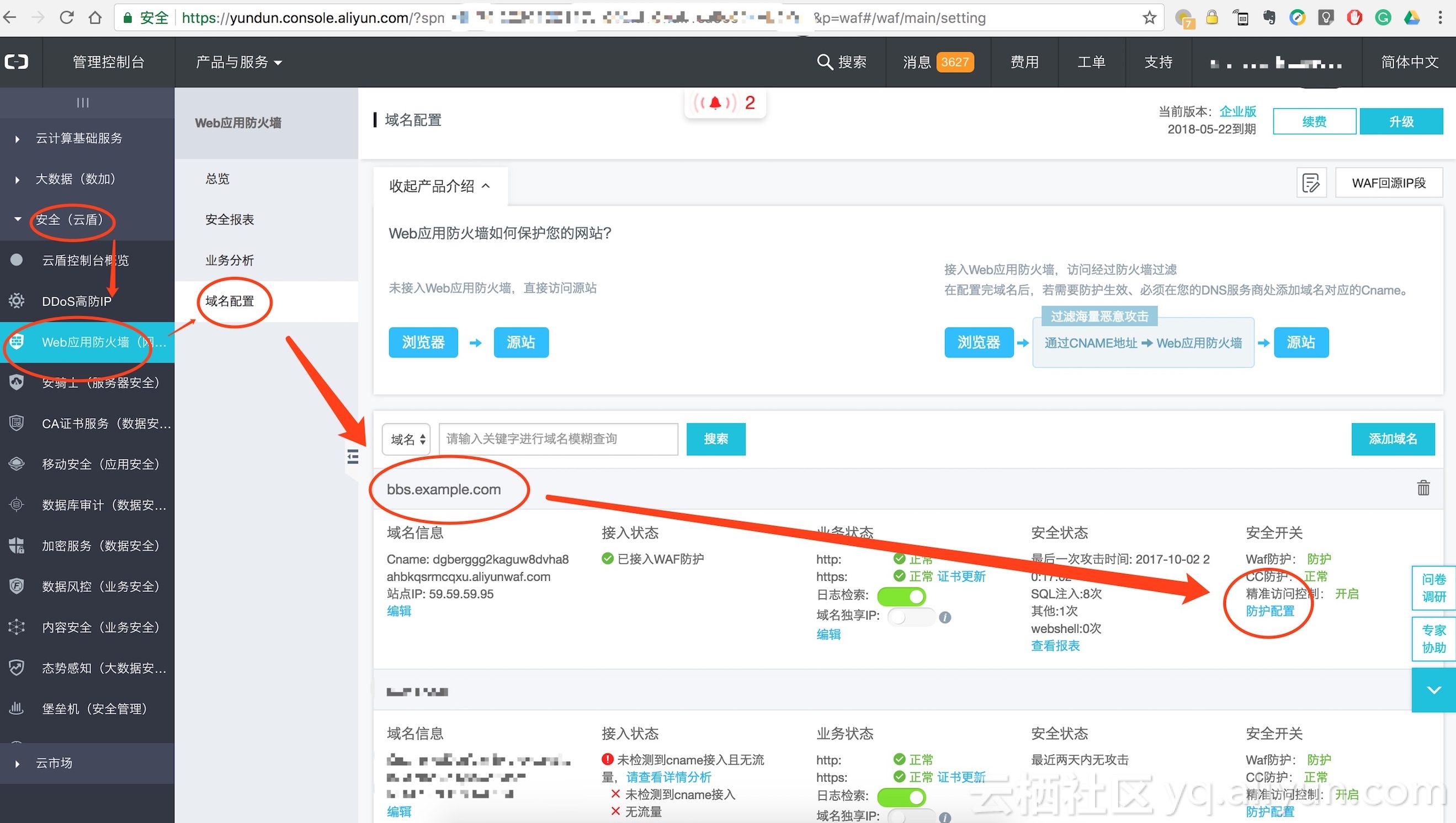Click the 内容安全 sidebar icon
The width and height of the screenshot is (1456, 823).
[x=17, y=627]
